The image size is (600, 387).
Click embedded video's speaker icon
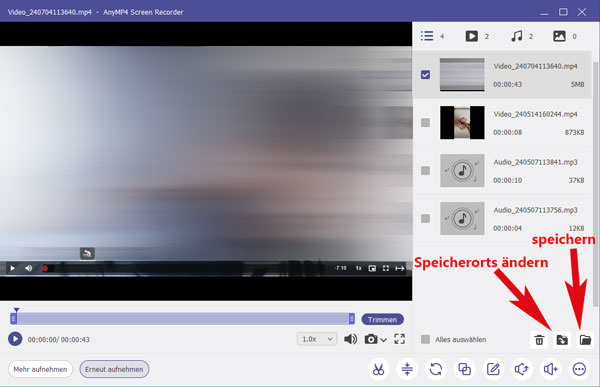click(29, 268)
